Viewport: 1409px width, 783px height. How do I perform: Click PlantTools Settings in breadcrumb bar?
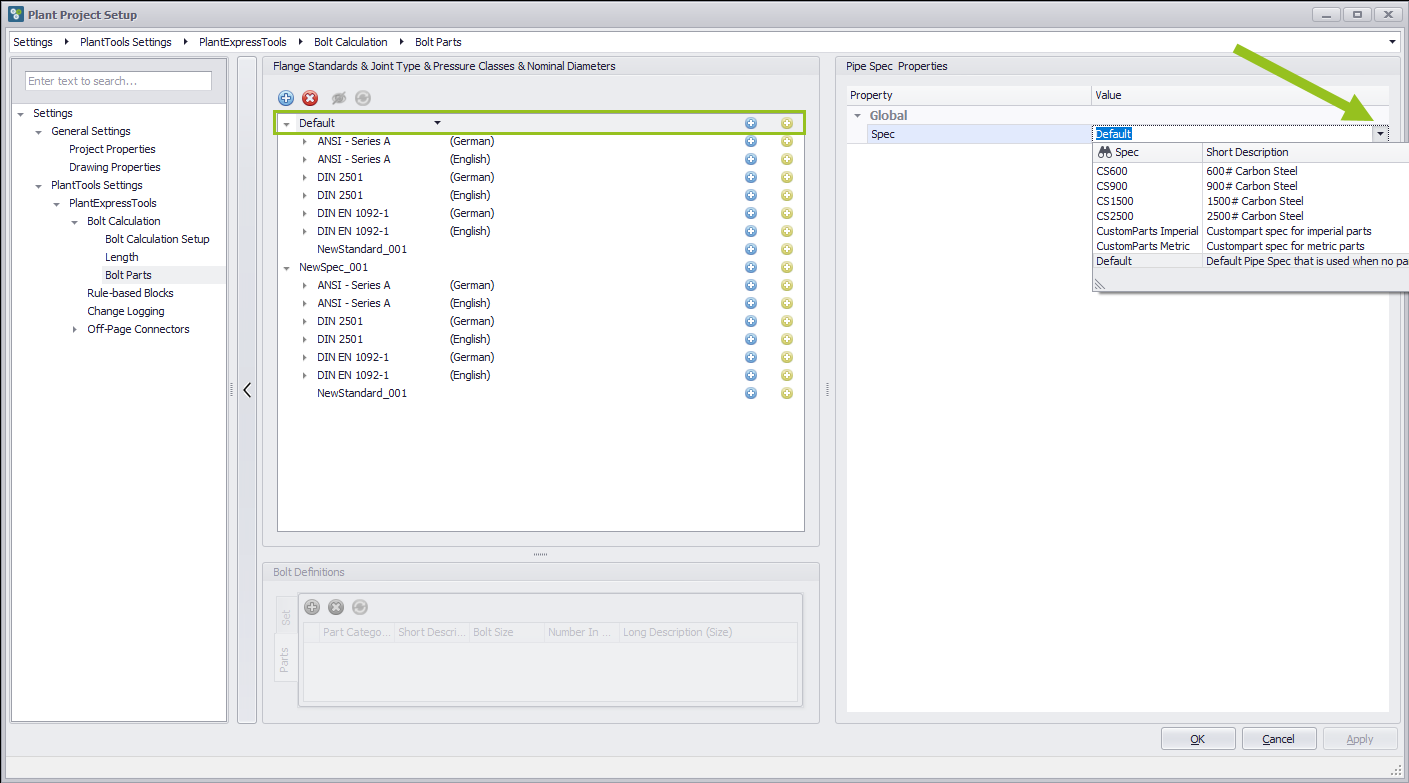coord(126,42)
